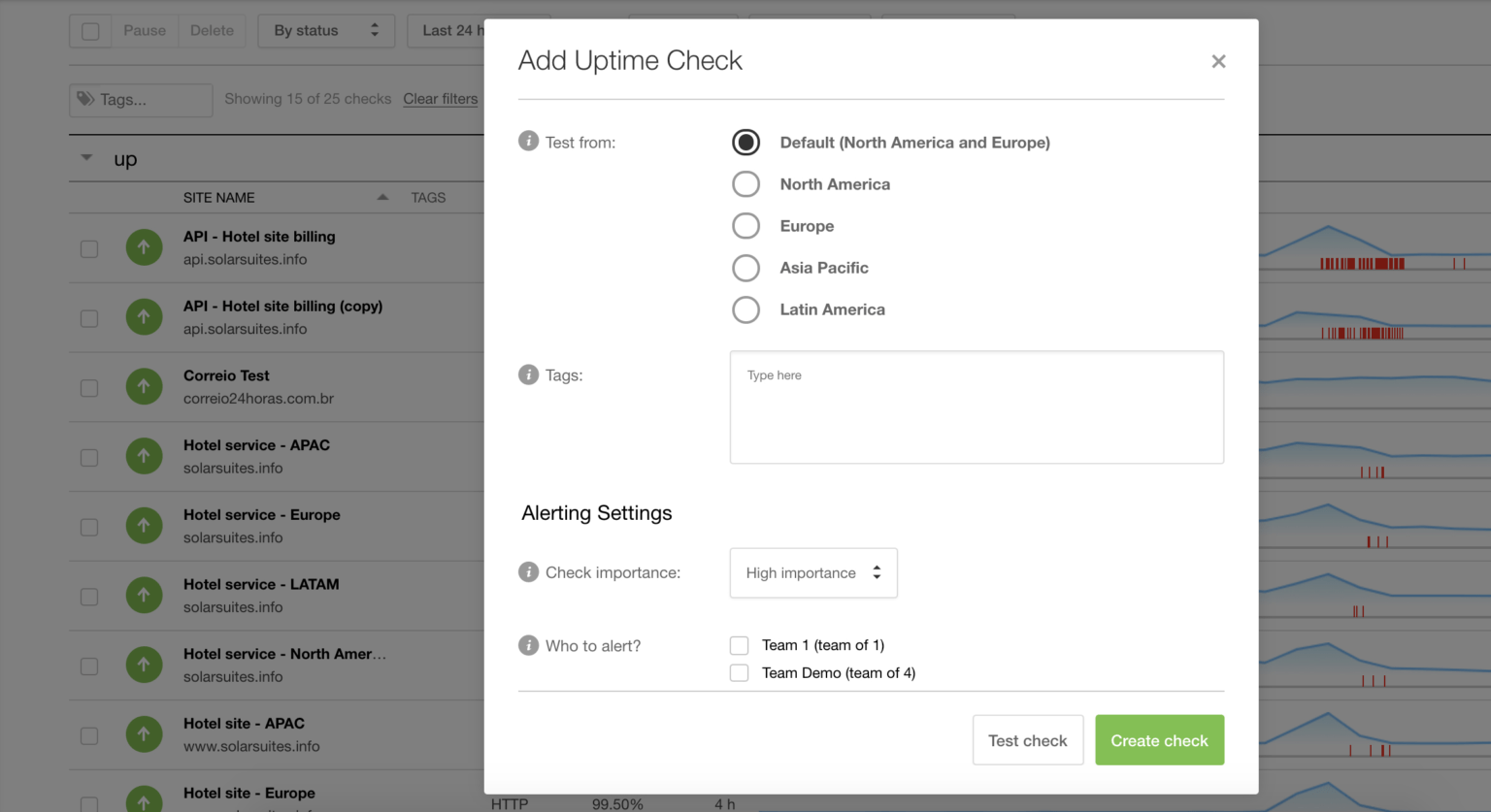The width and height of the screenshot is (1491, 812).
Task: Open the By status grouping dropdown
Action: pyautogui.click(x=325, y=31)
